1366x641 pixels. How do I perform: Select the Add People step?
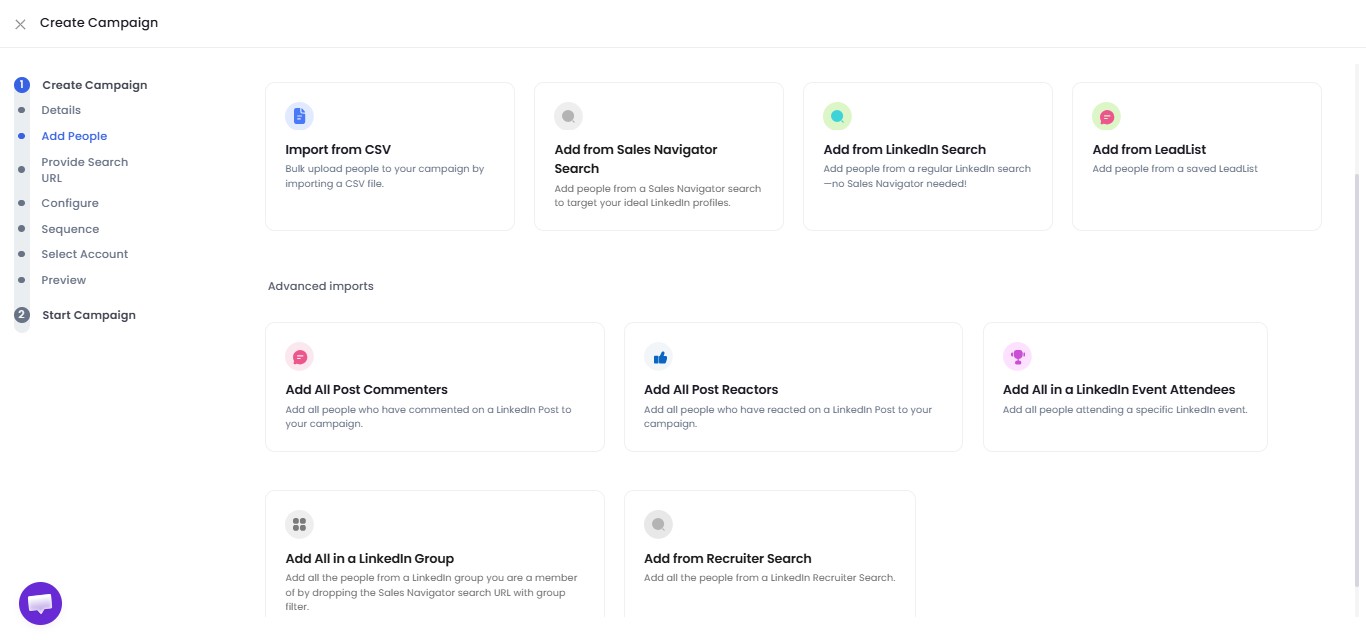74,136
